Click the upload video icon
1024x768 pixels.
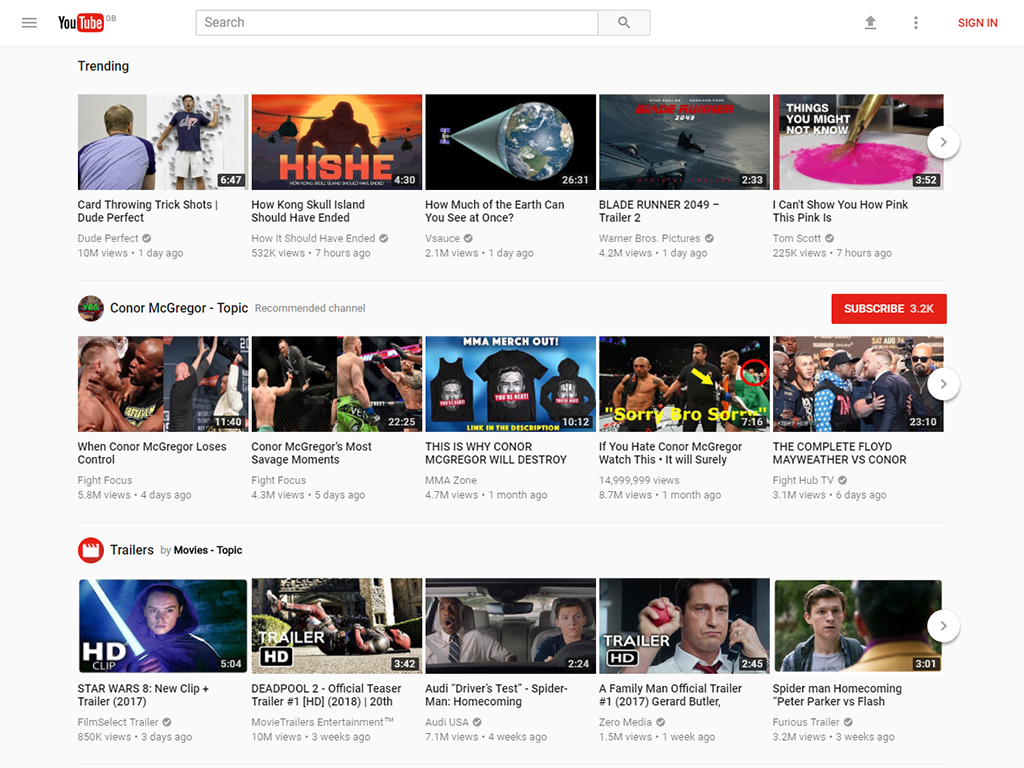pos(870,22)
